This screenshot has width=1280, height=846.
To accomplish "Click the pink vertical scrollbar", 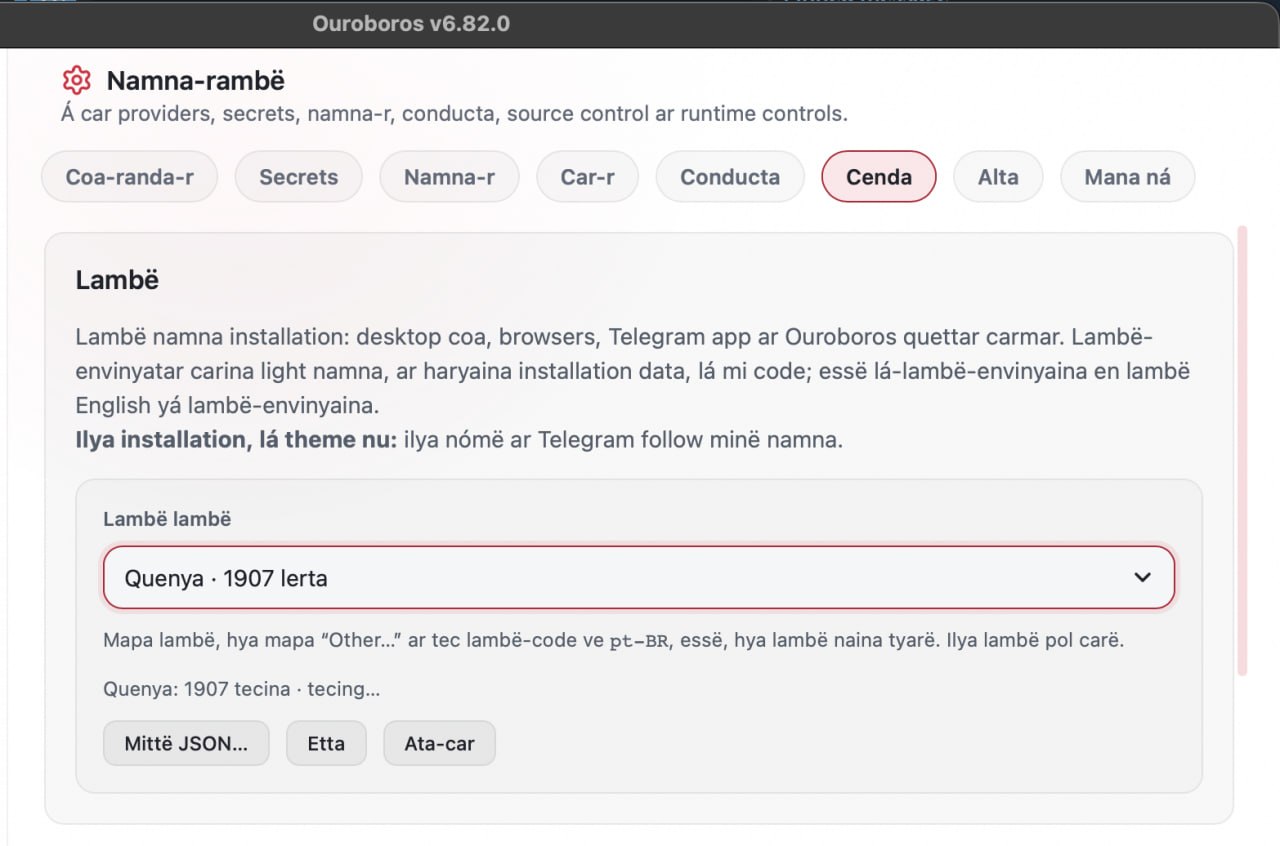I will click(1242, 450).
